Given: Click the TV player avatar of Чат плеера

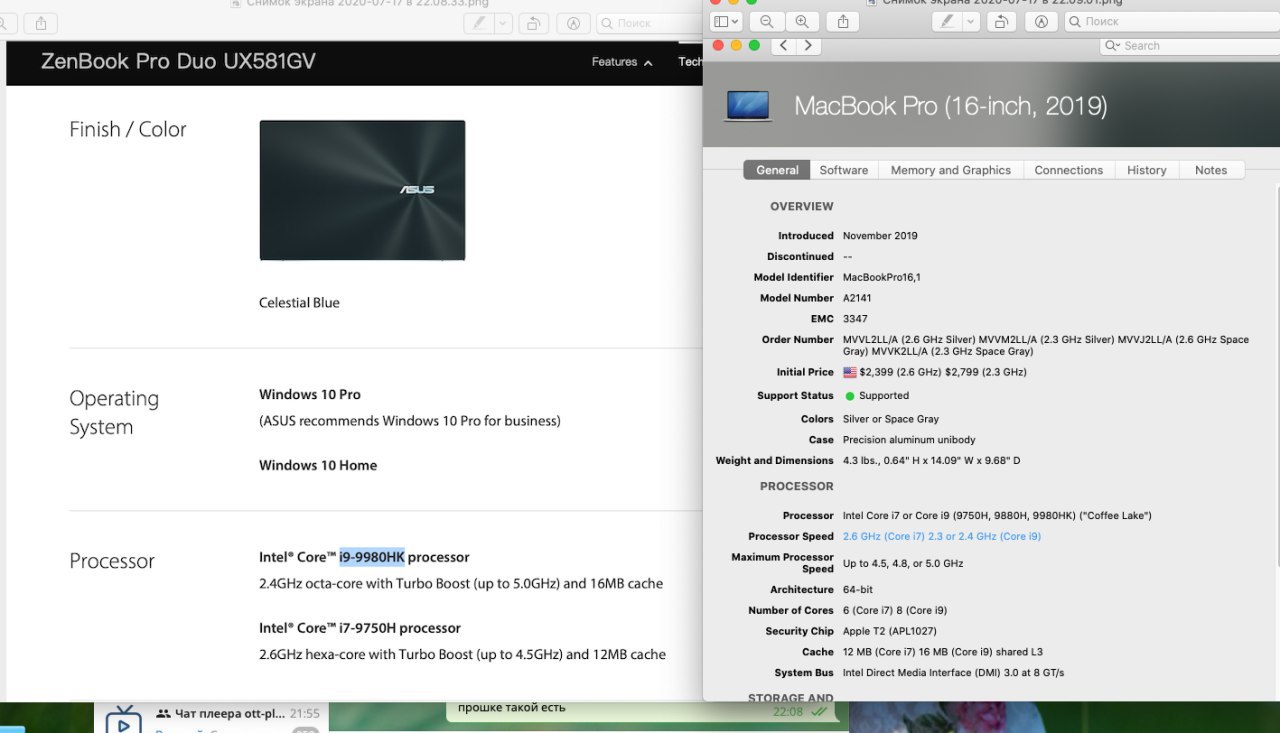Looking at the screenshot, I should click(124, 720).
